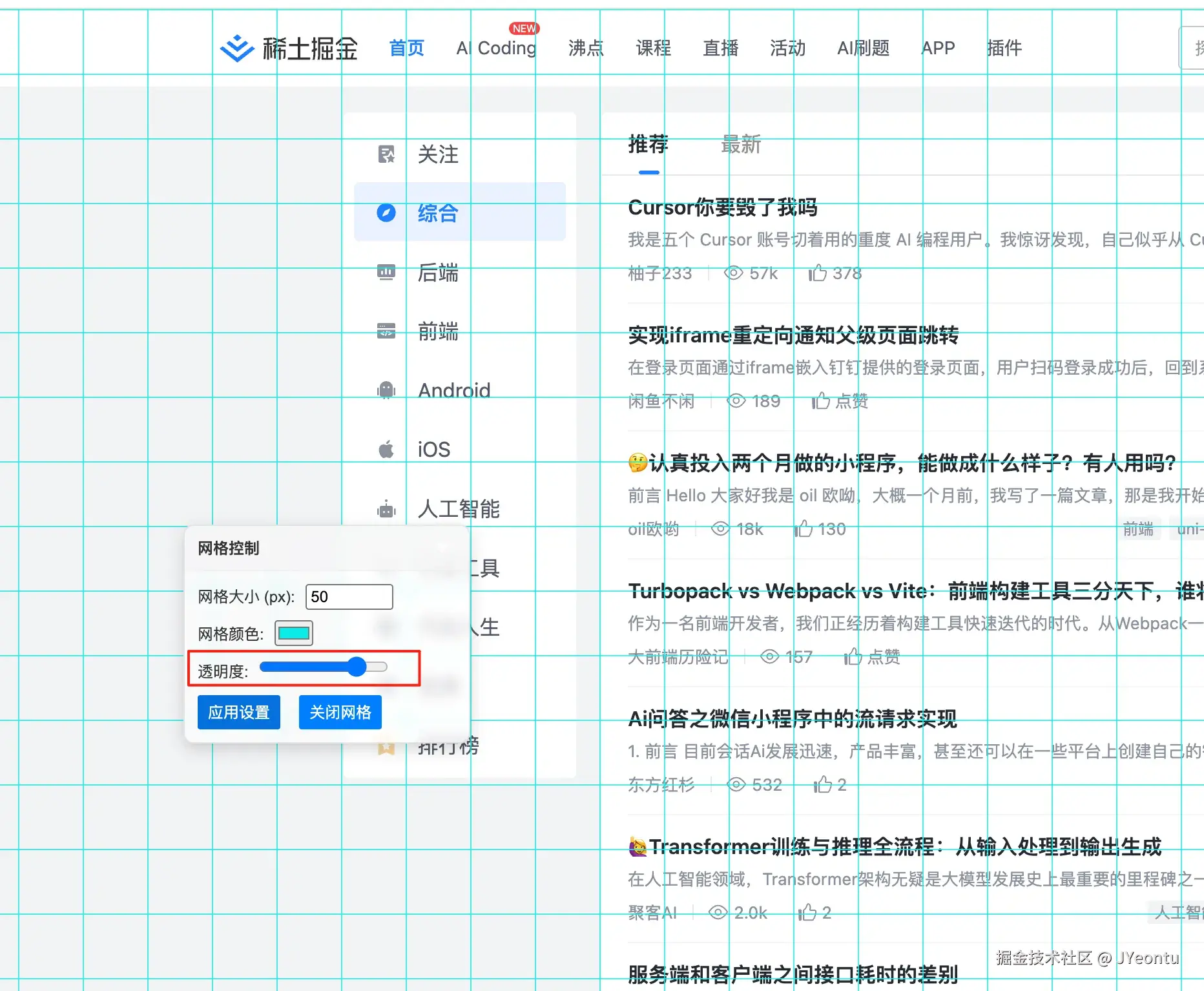Click the thumbs-up icon beside 130

[804, 528]
